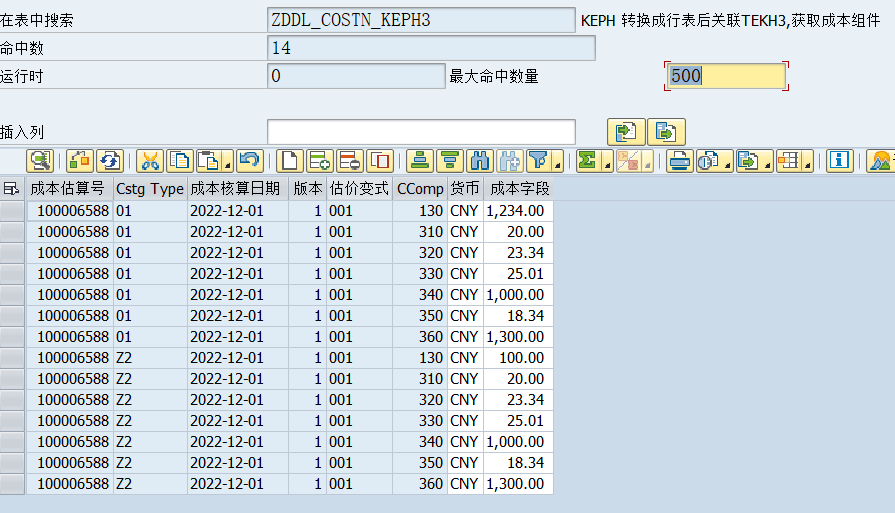Click amount 1,000.00 in the Z2 row
895x513 pixels.
tap(518, 442)
